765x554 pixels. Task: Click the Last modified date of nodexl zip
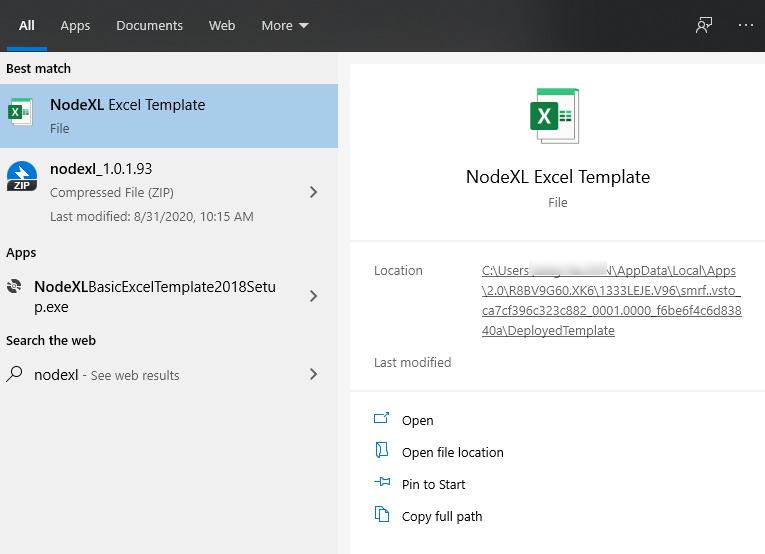pos(152,217)
